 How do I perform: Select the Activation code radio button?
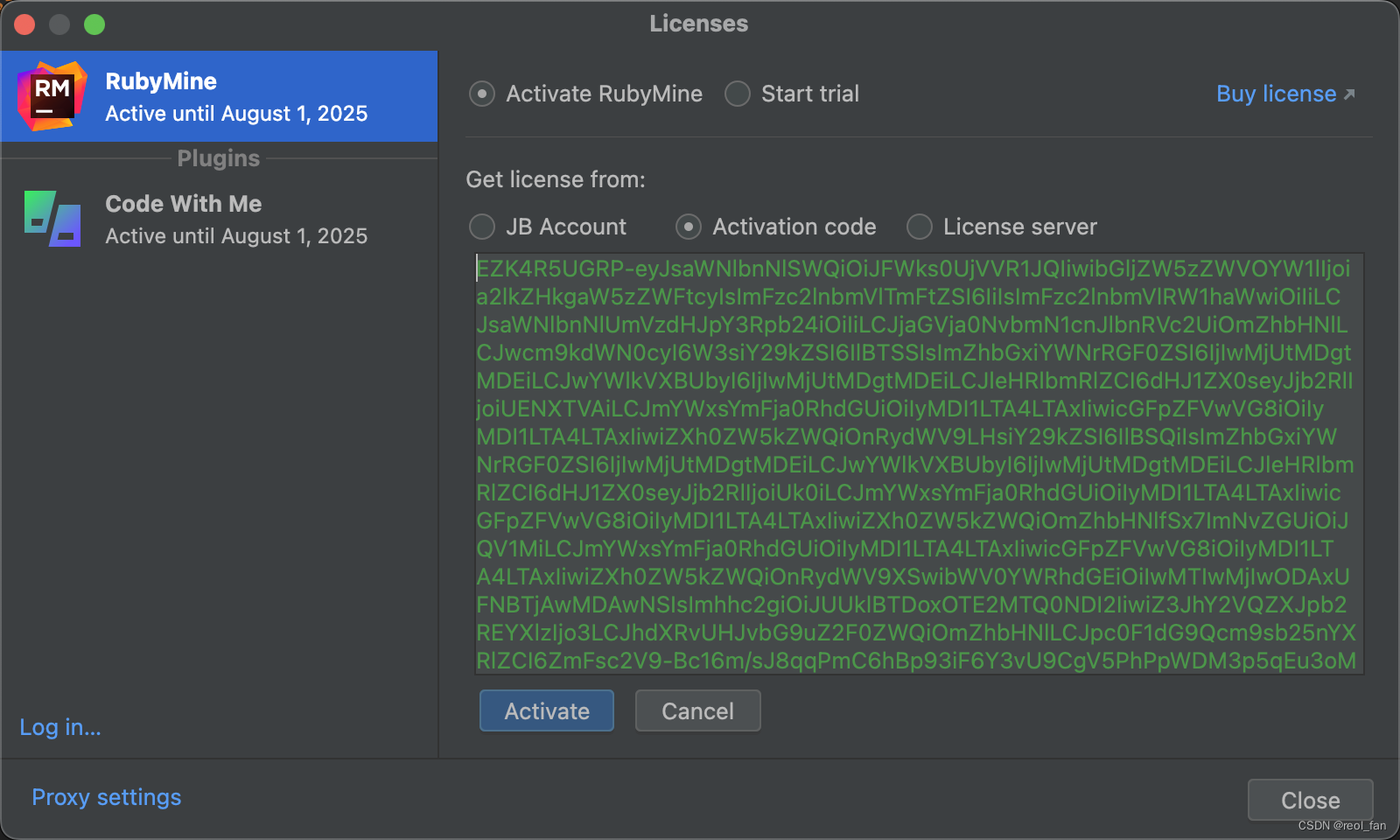689,227
